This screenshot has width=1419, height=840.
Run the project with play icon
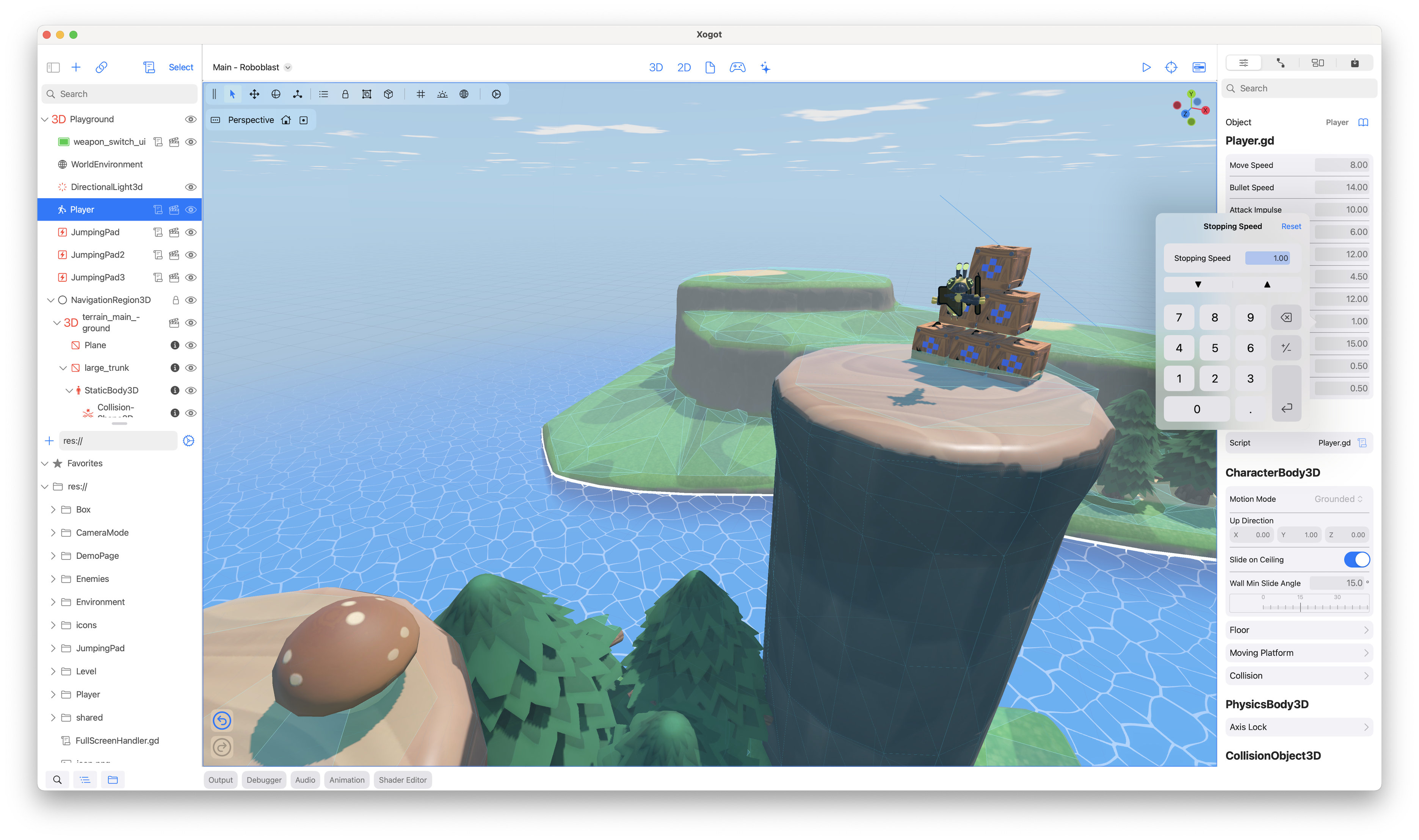[x=1146, y=67]
